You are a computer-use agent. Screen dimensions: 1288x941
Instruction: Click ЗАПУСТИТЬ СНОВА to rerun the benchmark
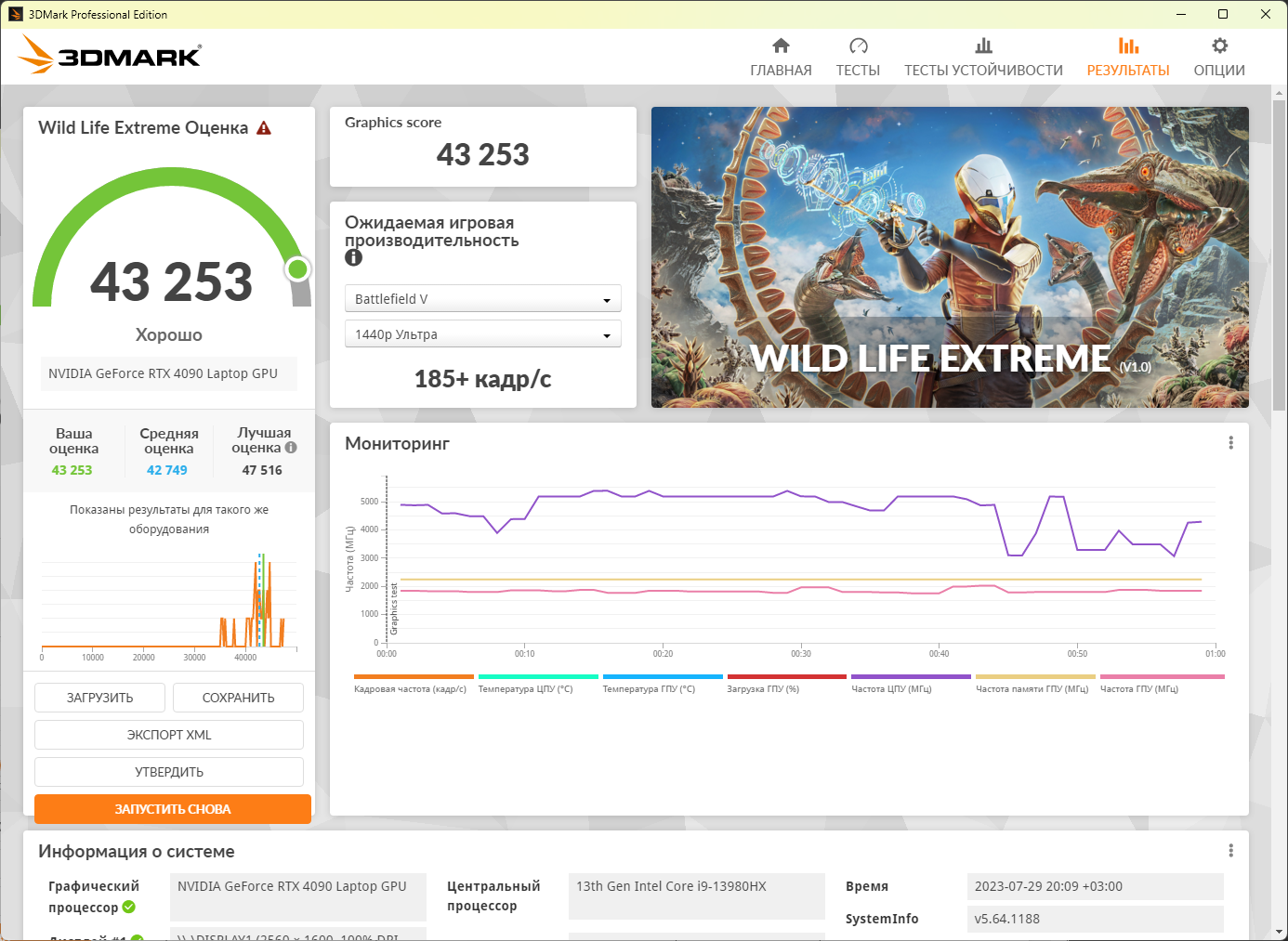click(173, 809)
